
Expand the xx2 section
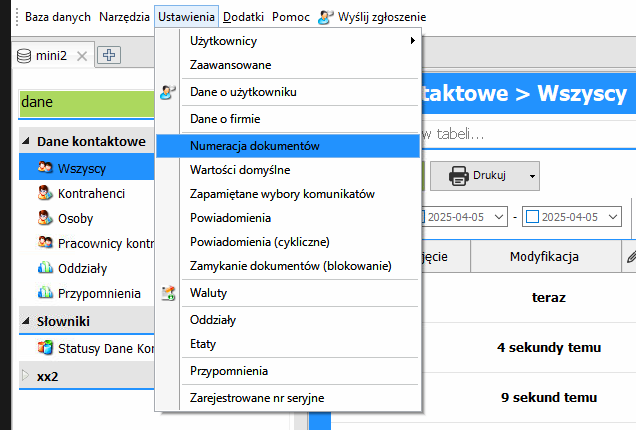coord(26,375)
